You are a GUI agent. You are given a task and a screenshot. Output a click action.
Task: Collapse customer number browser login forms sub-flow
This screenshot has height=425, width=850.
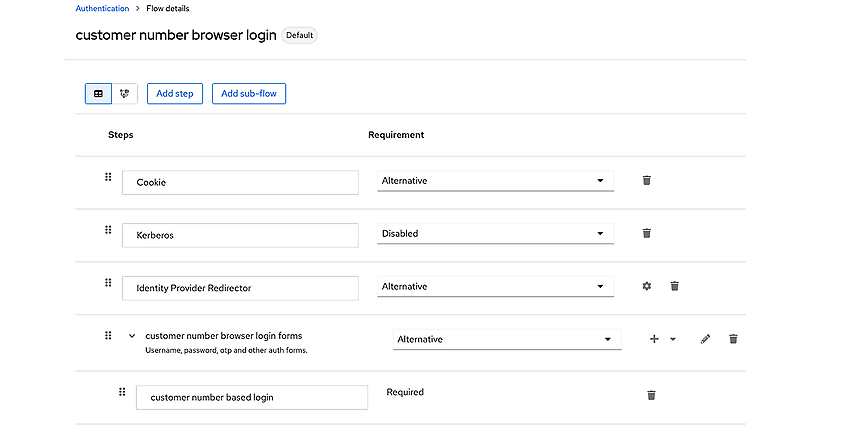(x=132, y=336)
